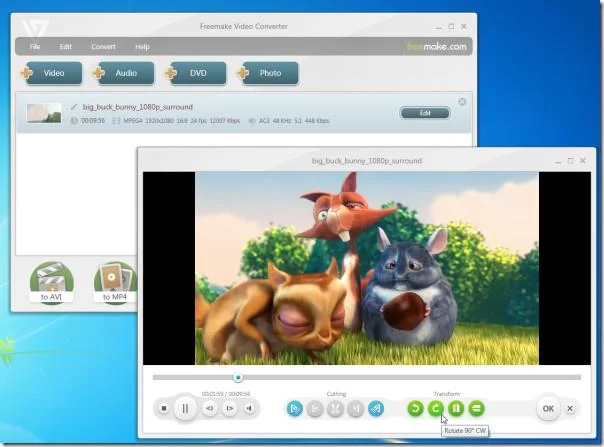Toggle the volume speaker icon
Viewport: 604px width, 447px height.
pyautogui.click(x=249, y=408)
